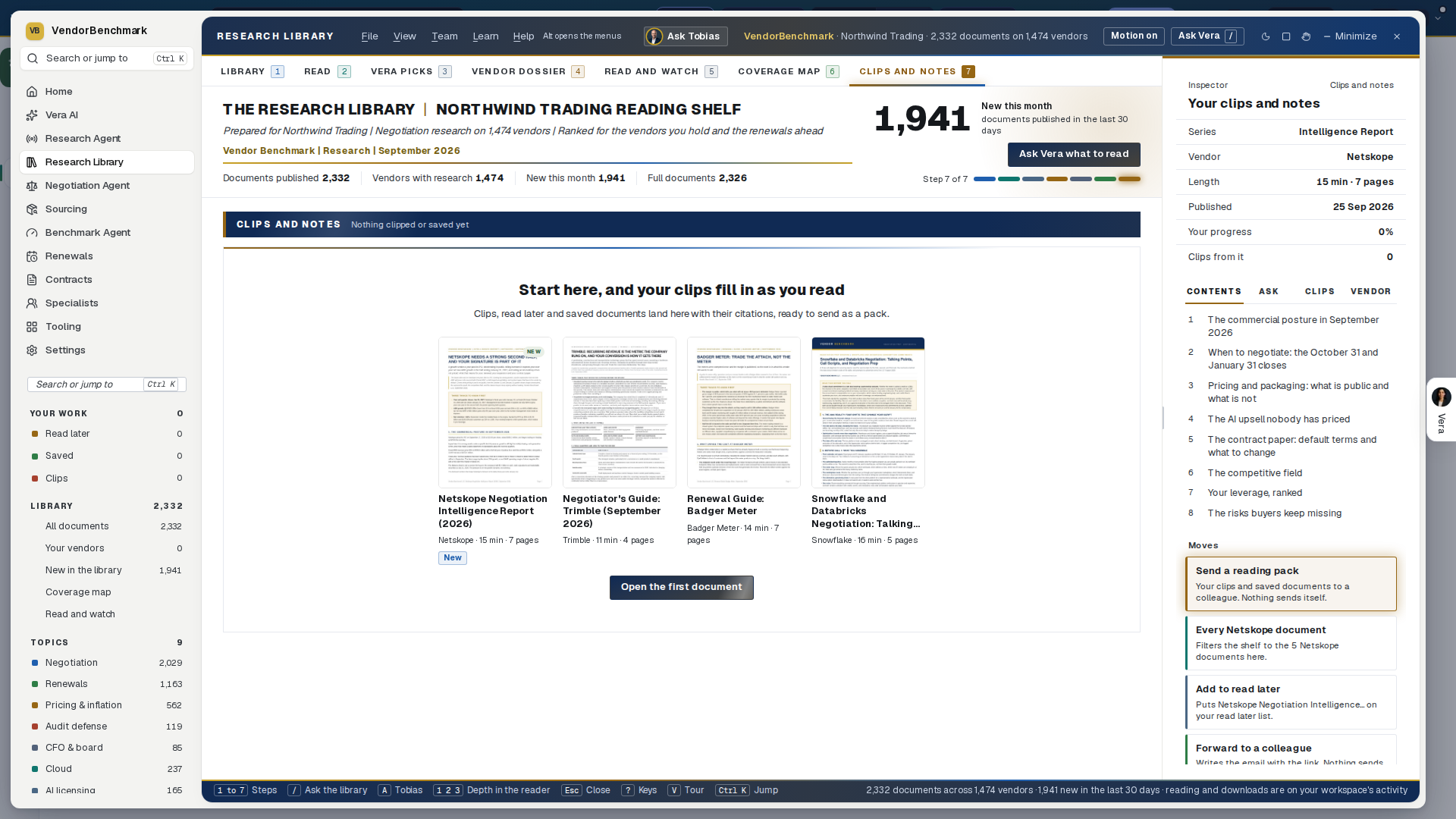This screenshot has height=819, width=1456.
Task: Click the square window-mode icon in header
Action: click(1286, 36)
